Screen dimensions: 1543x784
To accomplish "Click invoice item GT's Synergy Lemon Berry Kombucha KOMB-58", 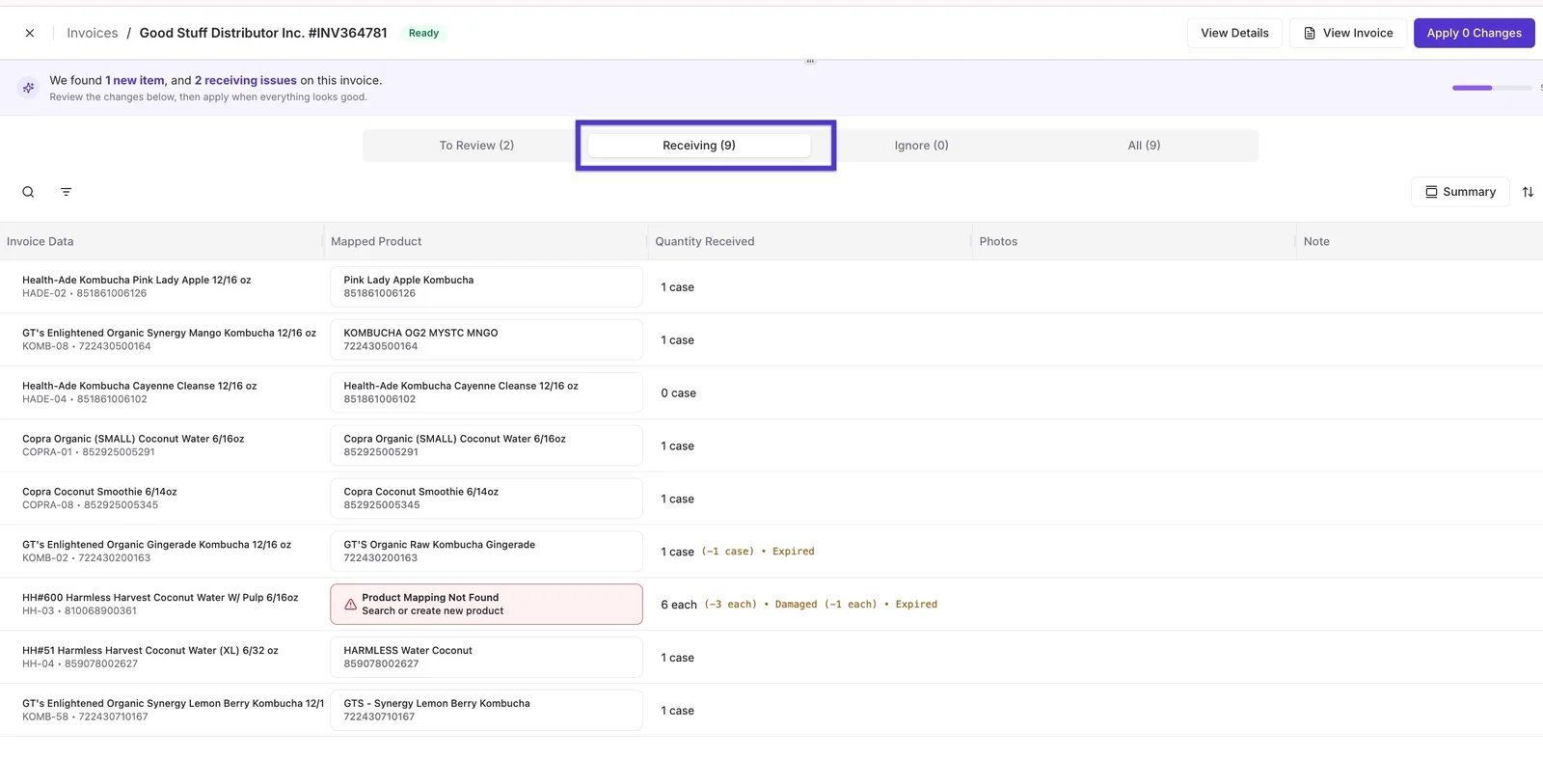I will [x=173, y=711].
